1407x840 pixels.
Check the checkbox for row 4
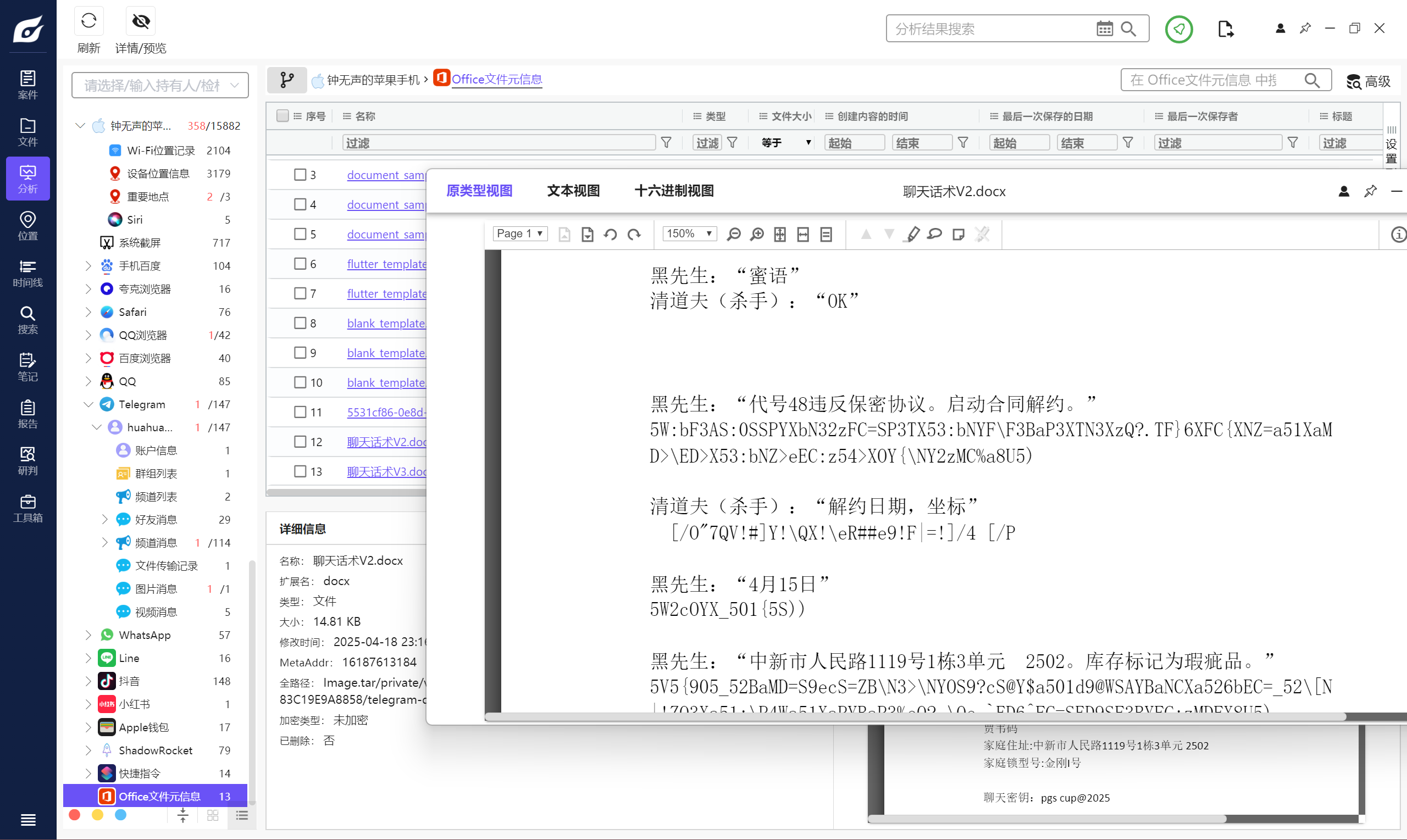(300, 204)
